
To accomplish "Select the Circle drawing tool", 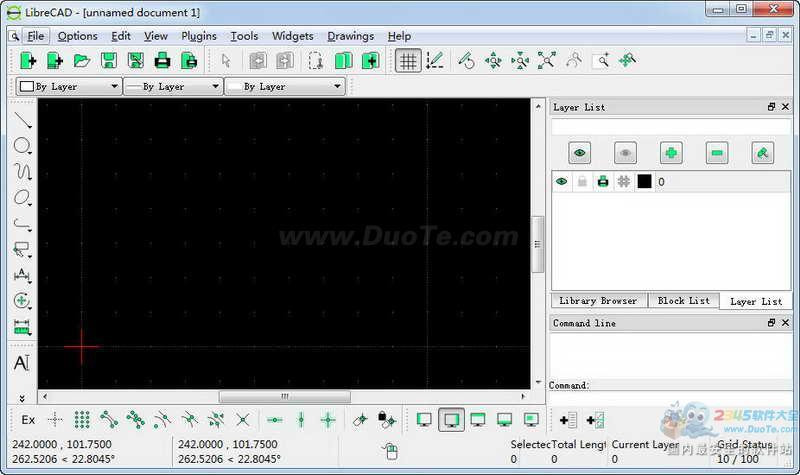I will 22,146.
